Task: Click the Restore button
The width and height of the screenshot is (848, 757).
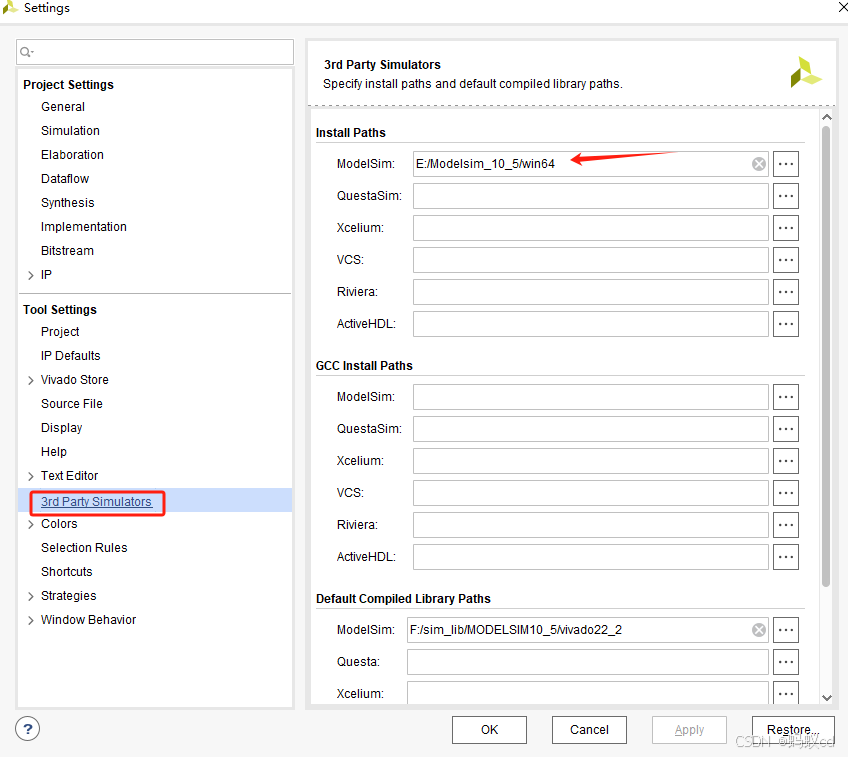Action: [793, 730]
